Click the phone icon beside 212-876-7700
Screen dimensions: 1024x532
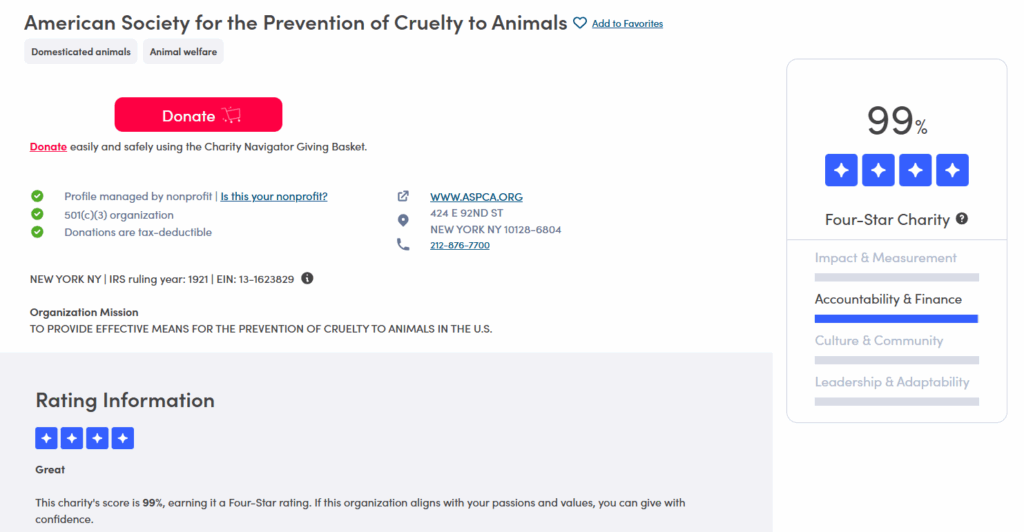403,245
